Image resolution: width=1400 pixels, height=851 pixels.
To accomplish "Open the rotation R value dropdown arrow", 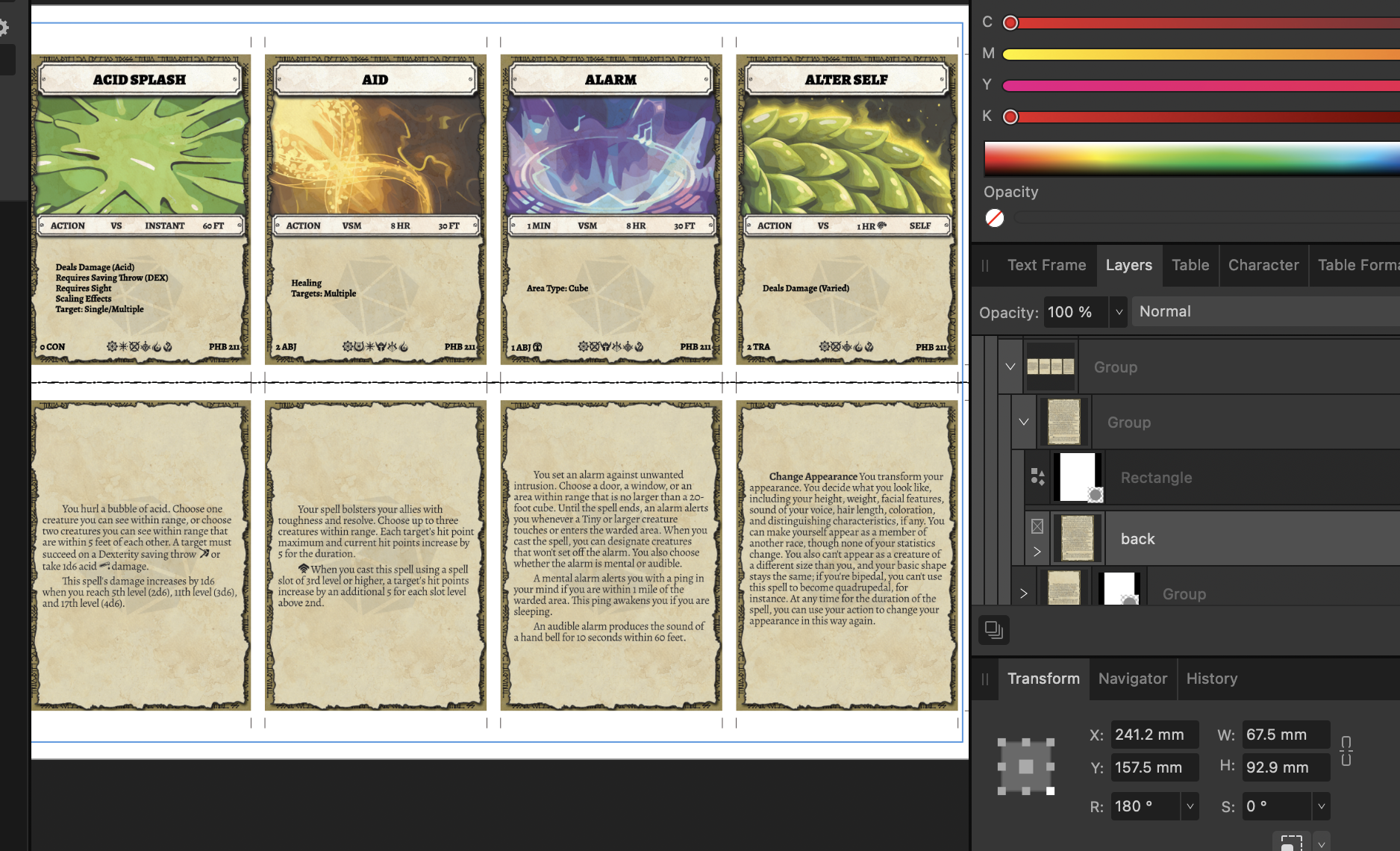I will [1190, 806].
